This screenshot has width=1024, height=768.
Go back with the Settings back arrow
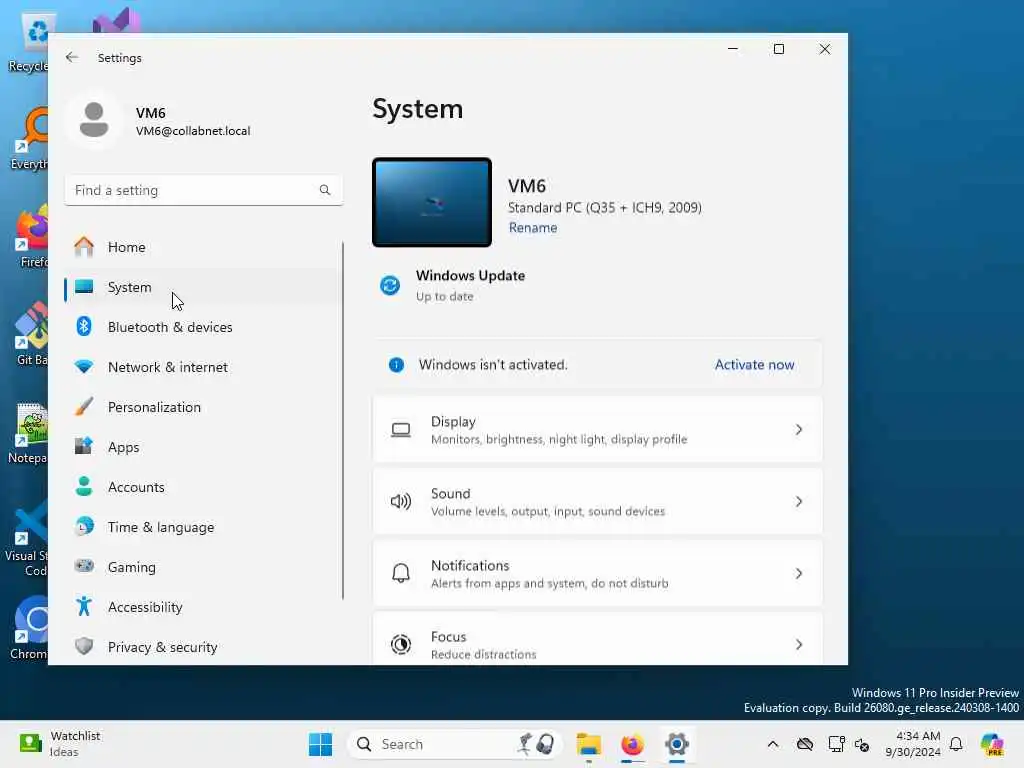click(72, 57)
